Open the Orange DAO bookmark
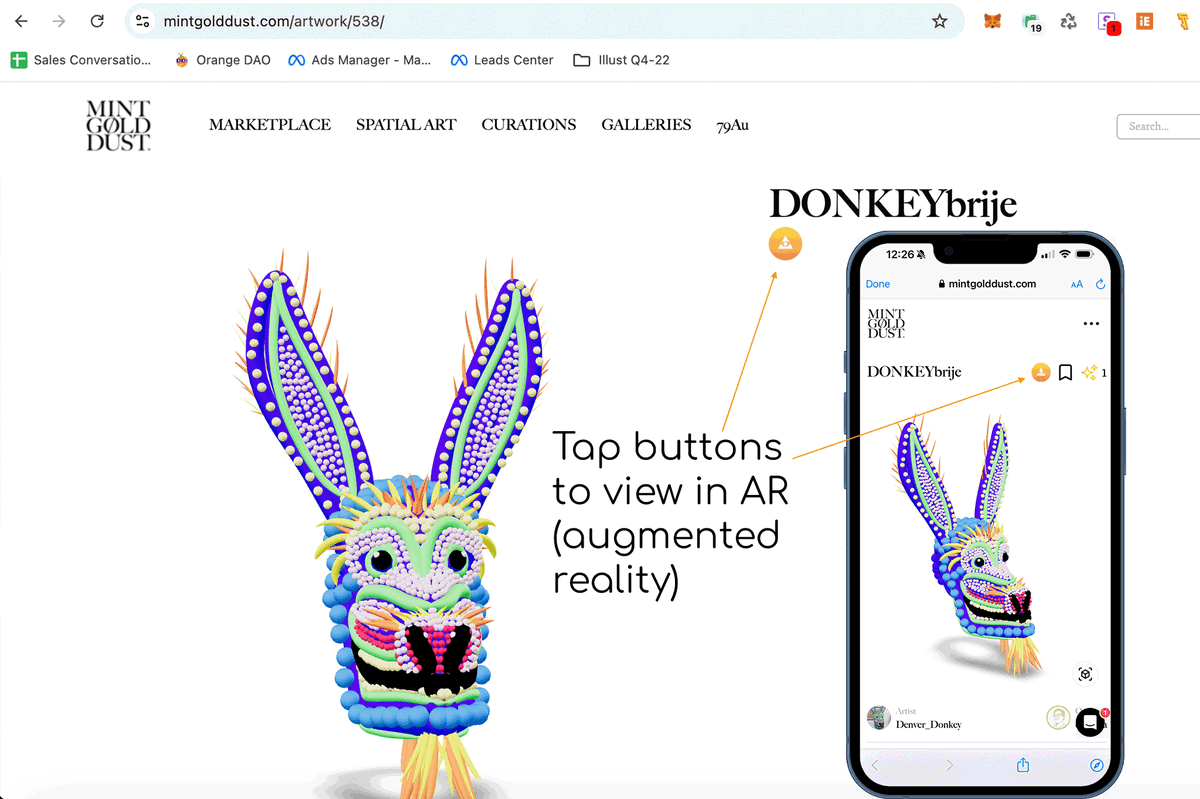The height and width of the screenshot is (799, 1200). [x=222, y=60]
